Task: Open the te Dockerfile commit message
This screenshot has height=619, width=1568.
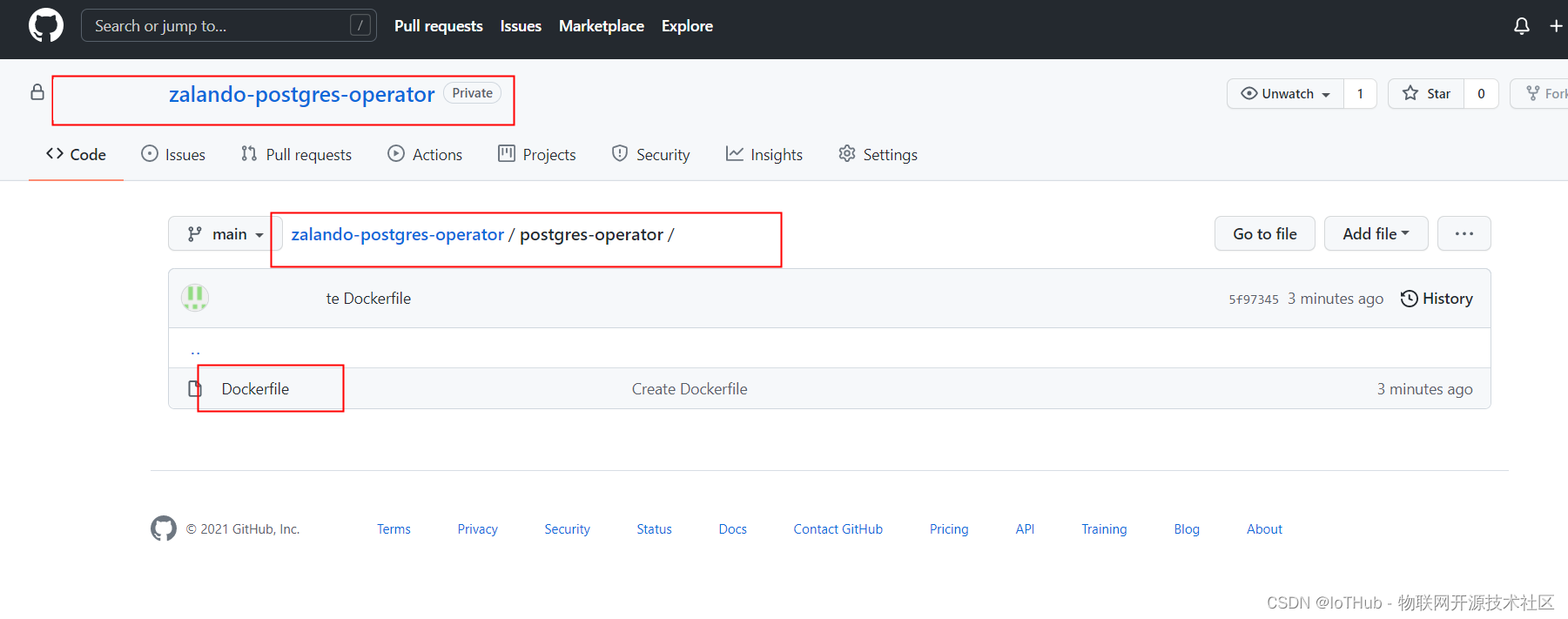Action: point(368,299)
